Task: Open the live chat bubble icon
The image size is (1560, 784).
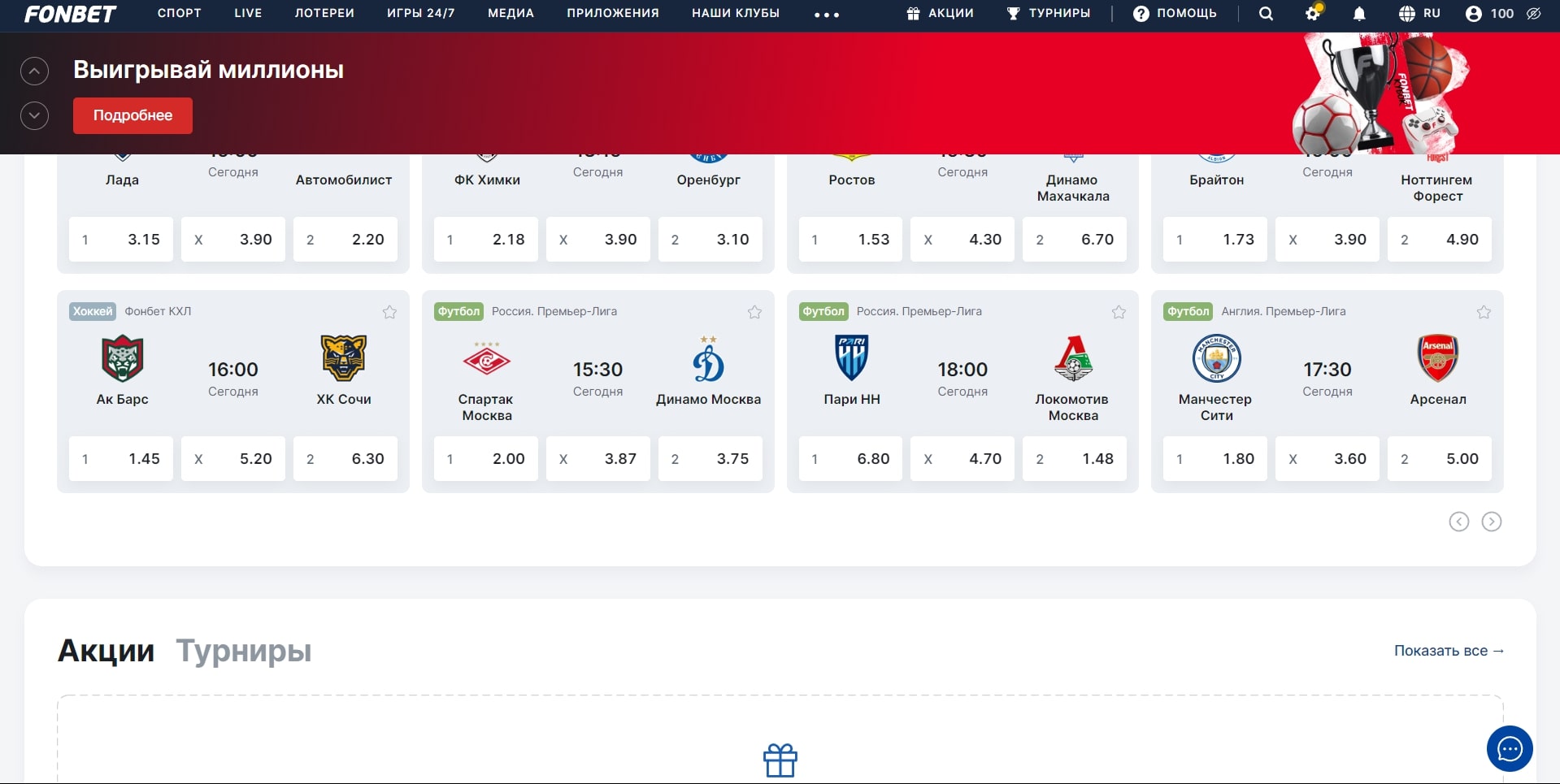Action: point(1510,748)
